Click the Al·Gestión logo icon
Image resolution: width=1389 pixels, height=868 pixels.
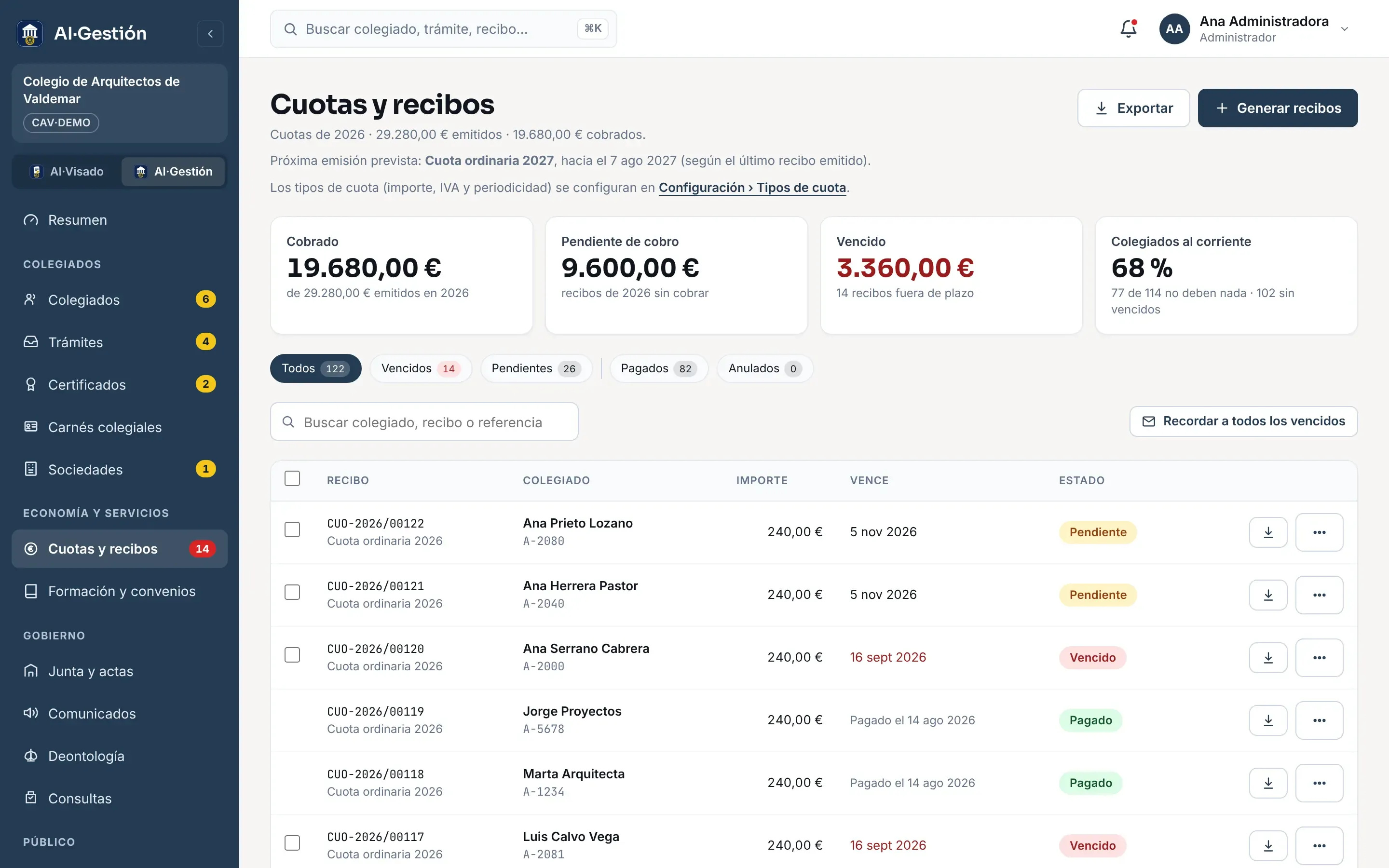[x=30, y=33]
